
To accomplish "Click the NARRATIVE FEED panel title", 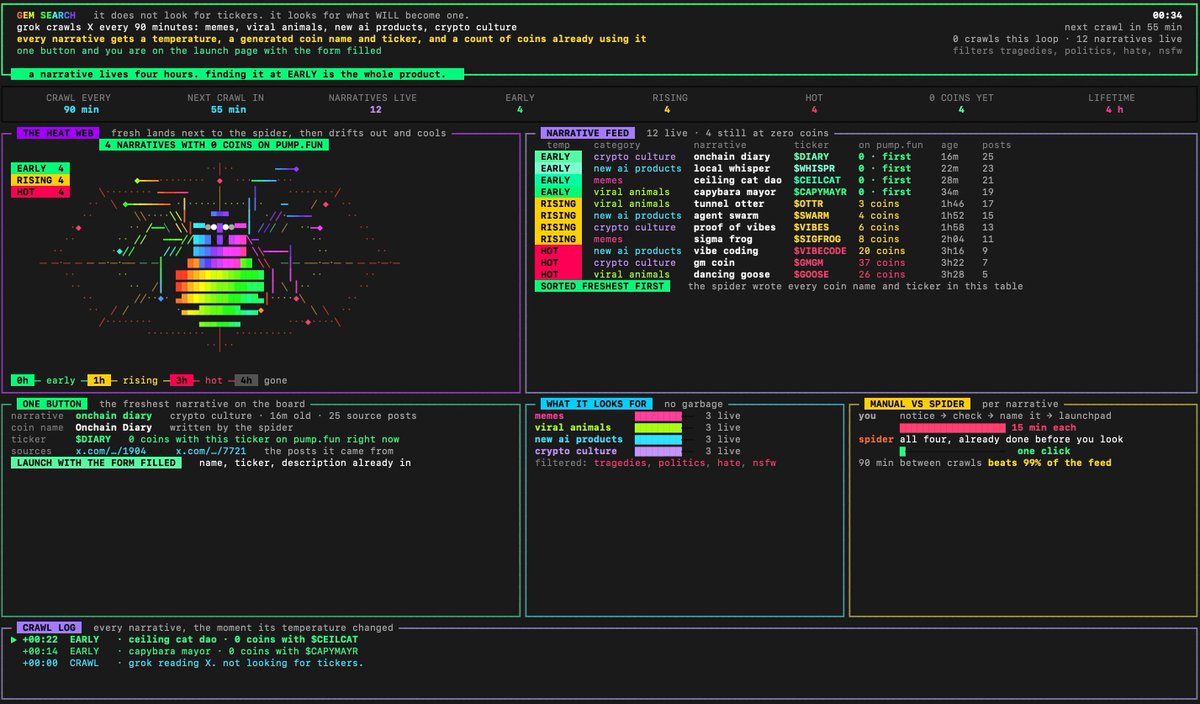I will (588, 133).
